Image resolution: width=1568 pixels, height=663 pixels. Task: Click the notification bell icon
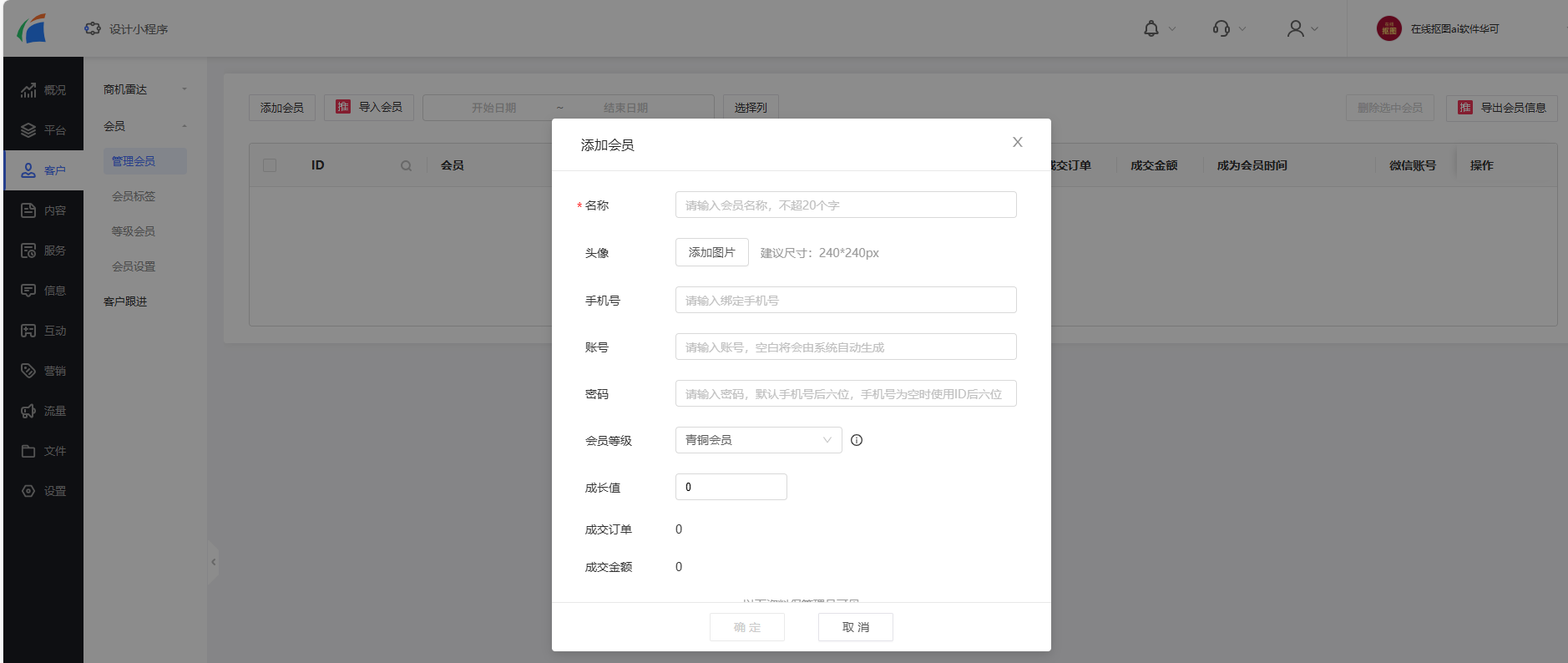point(1151,29)
